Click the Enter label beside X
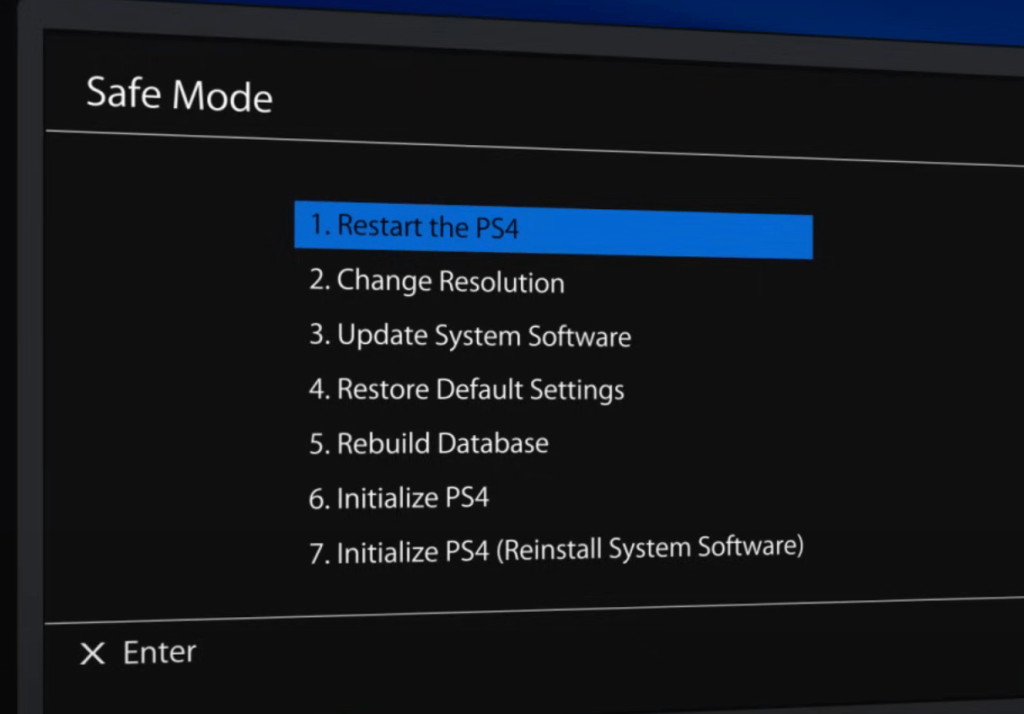 (159, 652)
